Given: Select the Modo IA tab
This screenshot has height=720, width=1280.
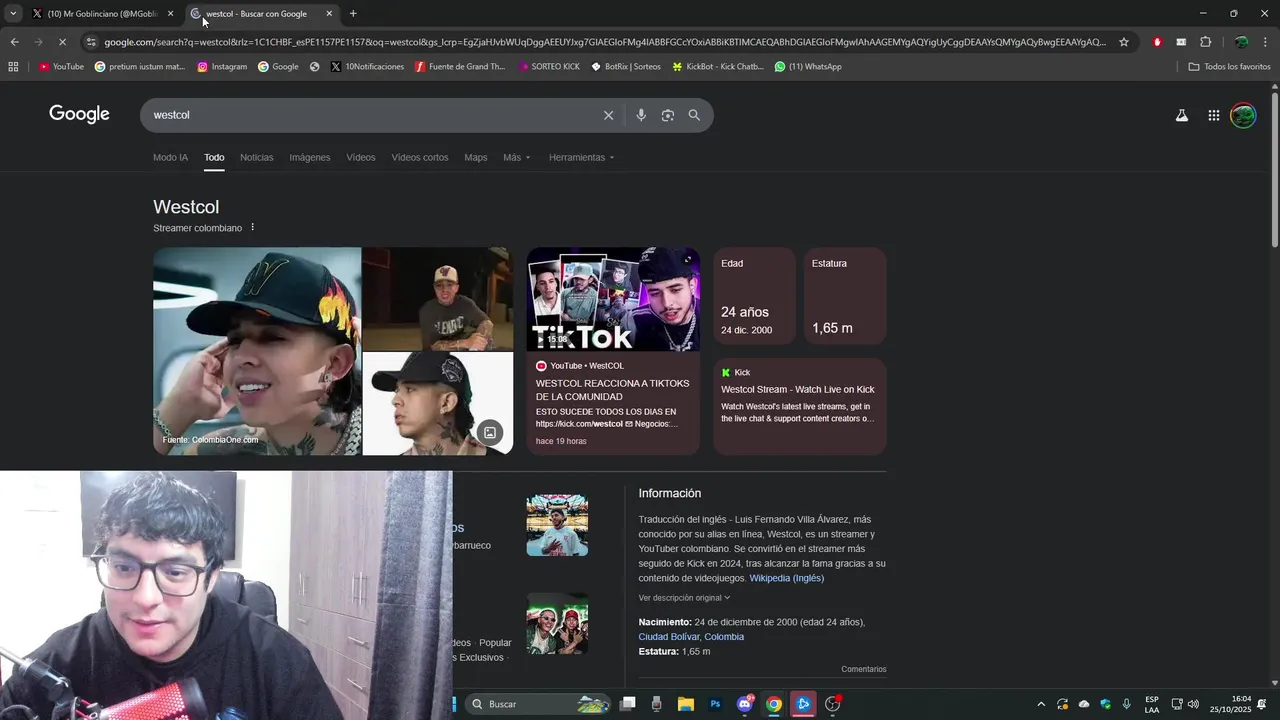Looking at the screenshot, I should pos(170,158).
